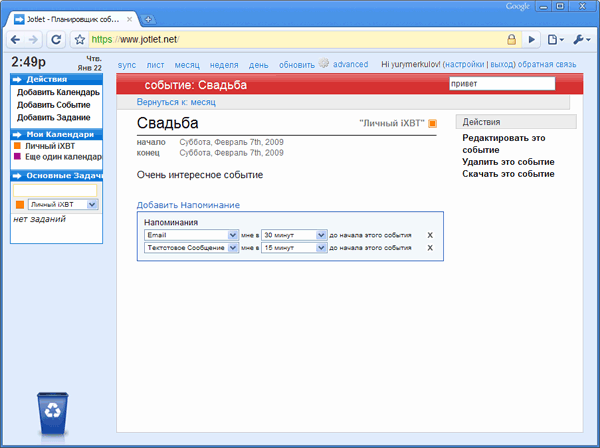
Task: Click the выход logout link
Action: coord(502,64)
